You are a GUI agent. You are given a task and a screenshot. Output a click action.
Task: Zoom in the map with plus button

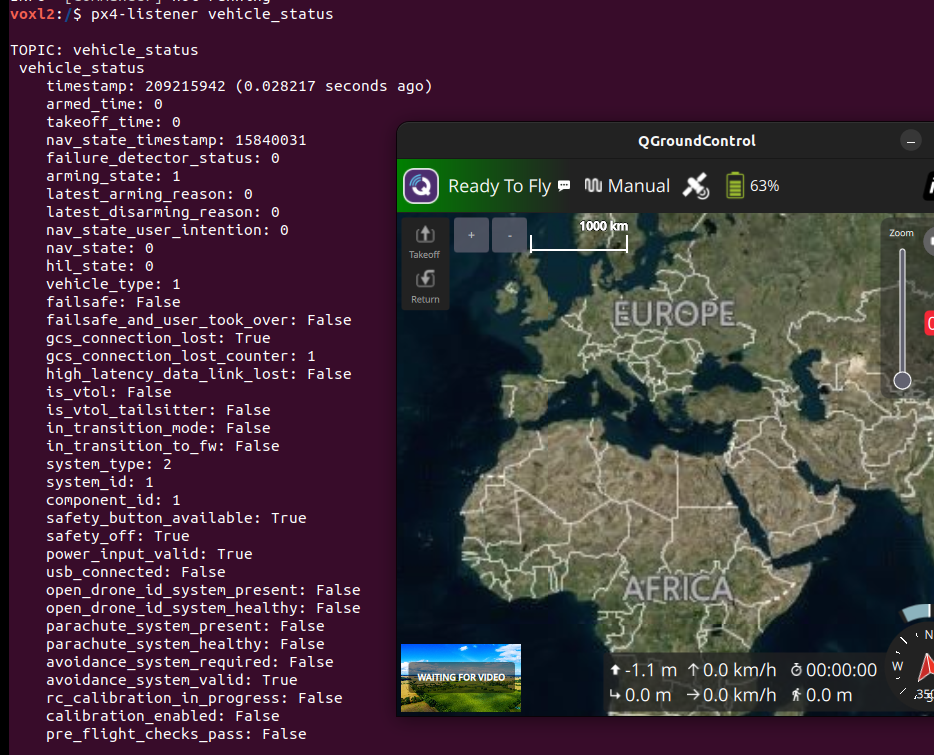click(471, 235)
